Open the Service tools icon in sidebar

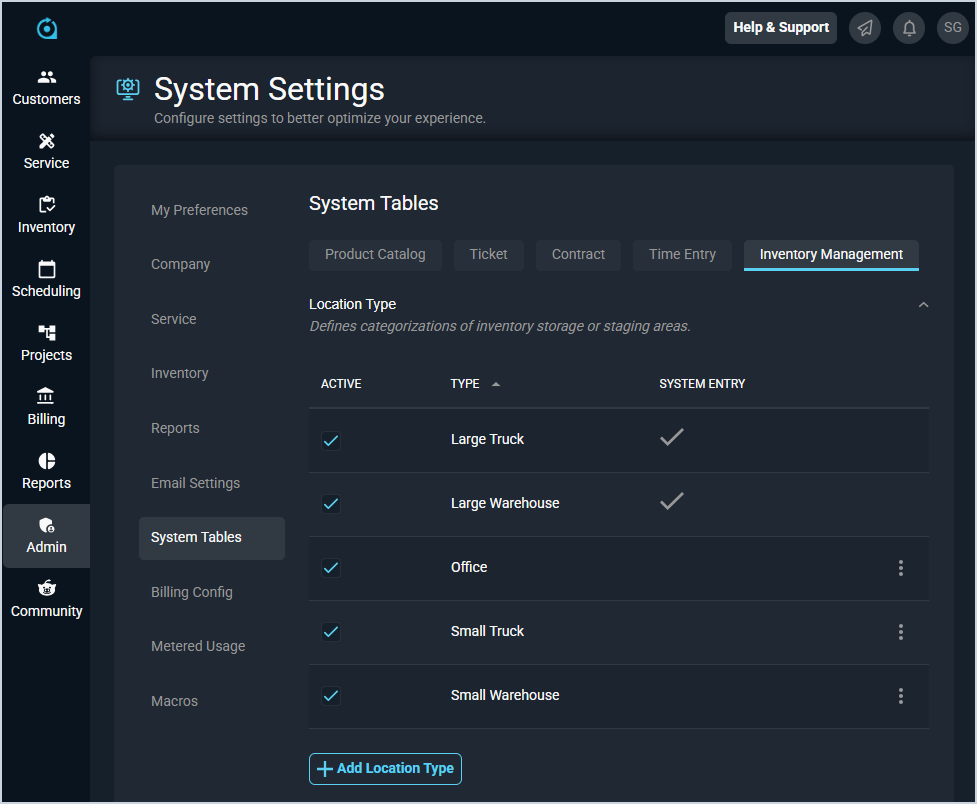[x=46, y=142]
